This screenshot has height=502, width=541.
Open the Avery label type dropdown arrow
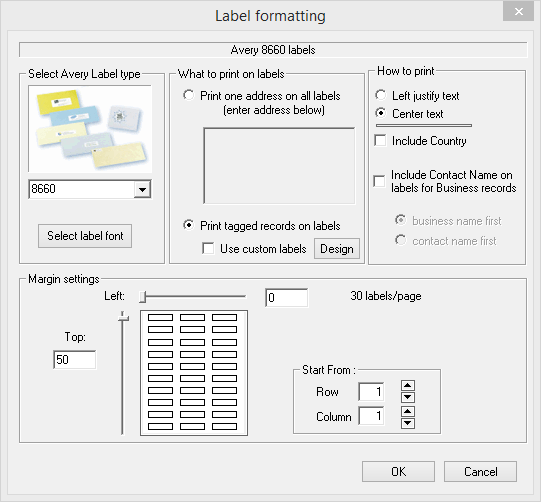click(x=142, y=189)
